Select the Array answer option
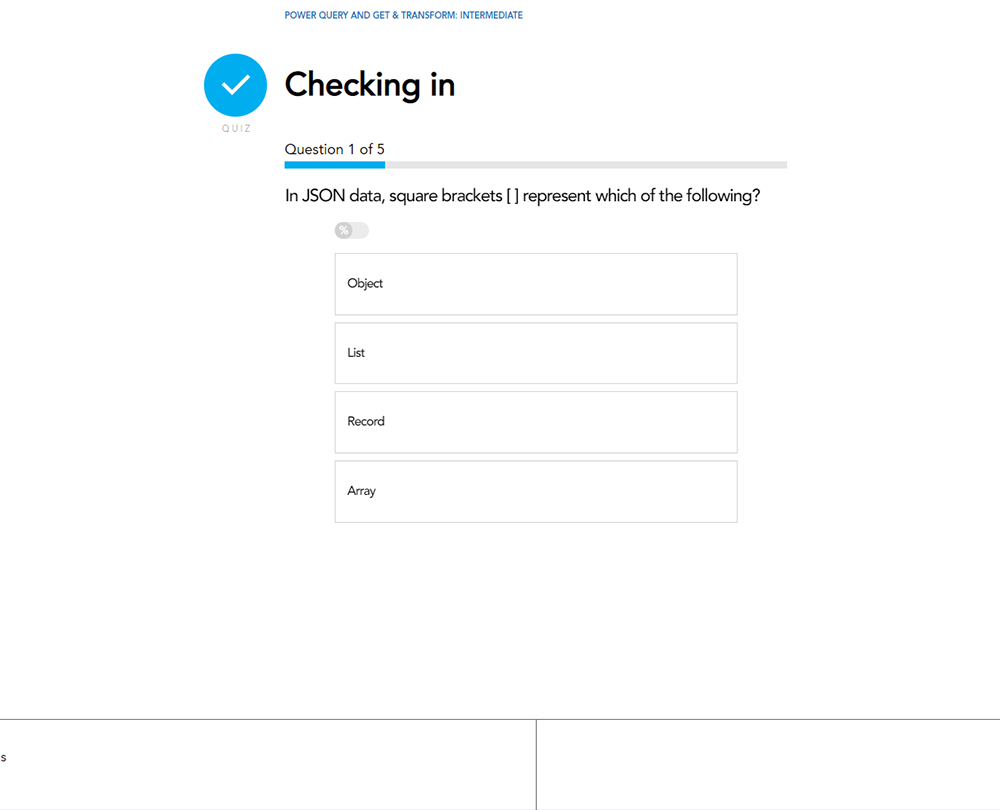1000x810 pixels. (535, 491)
